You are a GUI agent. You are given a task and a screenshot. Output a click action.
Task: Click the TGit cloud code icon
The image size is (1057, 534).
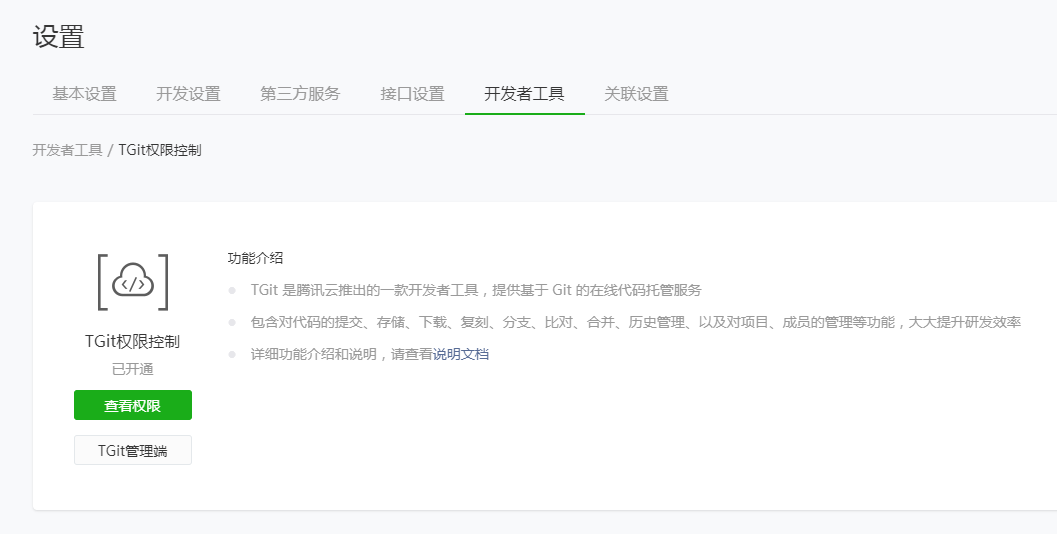pyautogui.click(x=133, y=283)
